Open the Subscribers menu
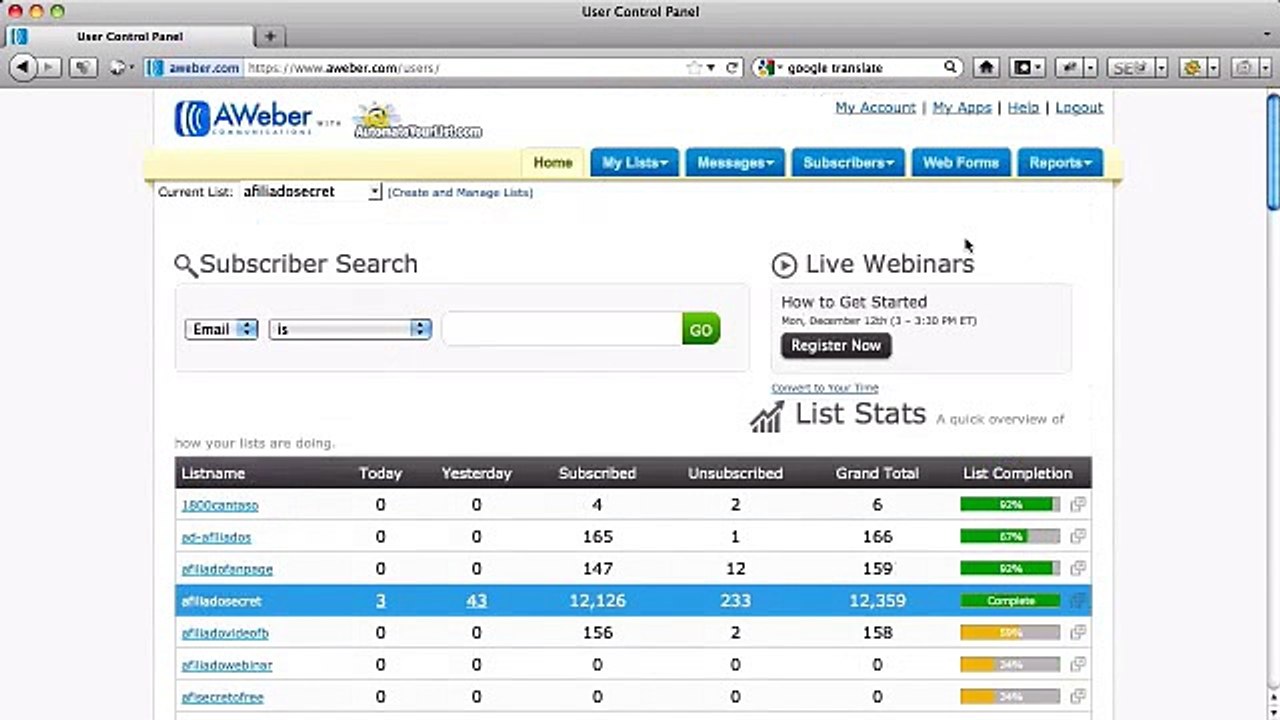Screen dimensions: 1280x720 tap(848, 163)
